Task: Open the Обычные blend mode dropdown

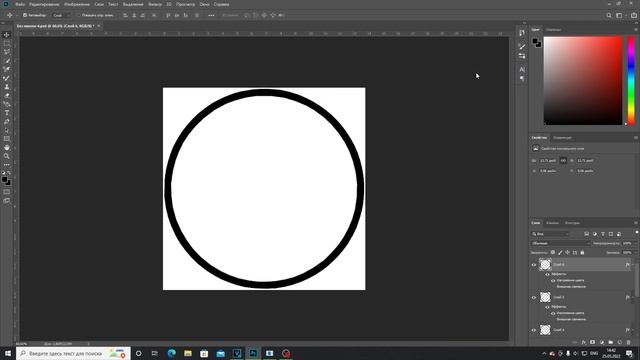Action: click(x=560, y=243)
